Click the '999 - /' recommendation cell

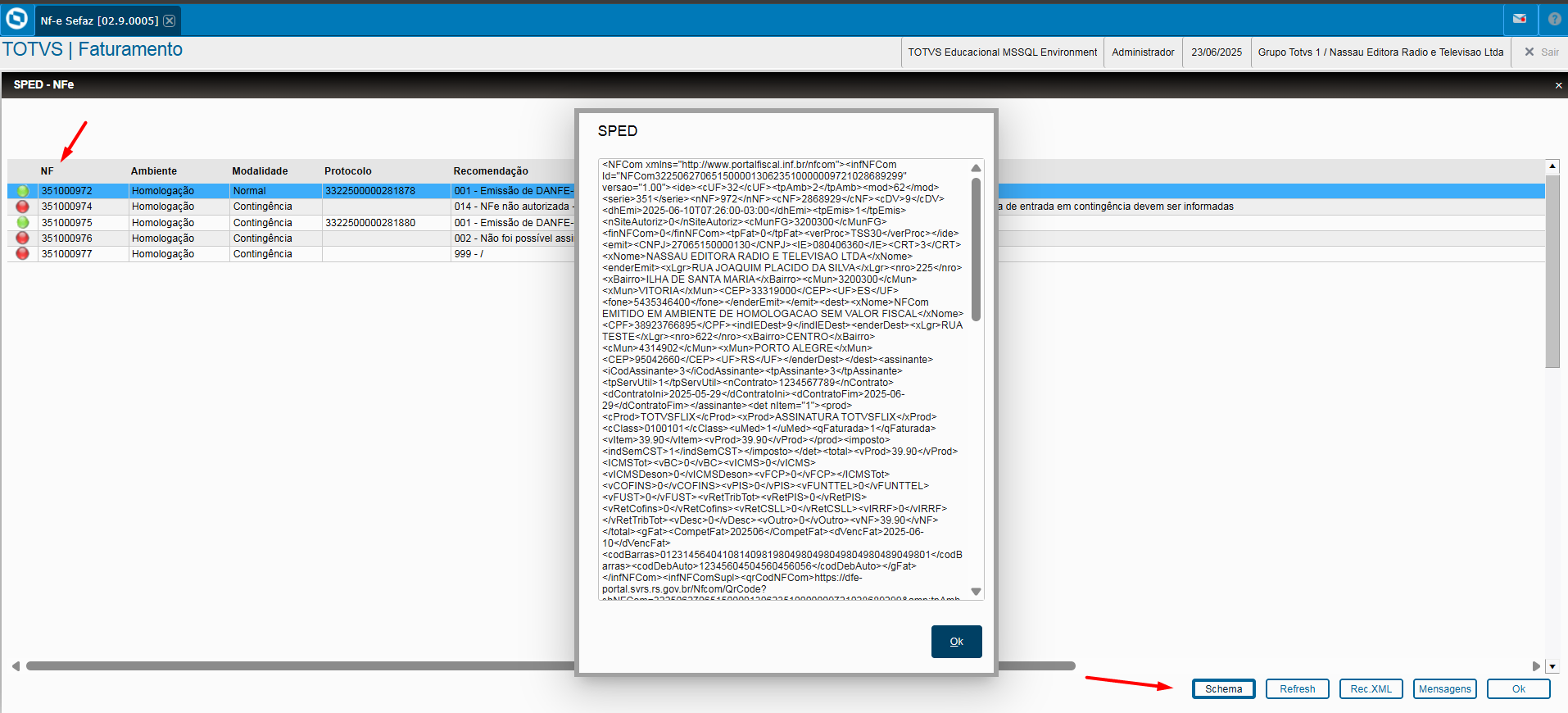click(514, 253)
